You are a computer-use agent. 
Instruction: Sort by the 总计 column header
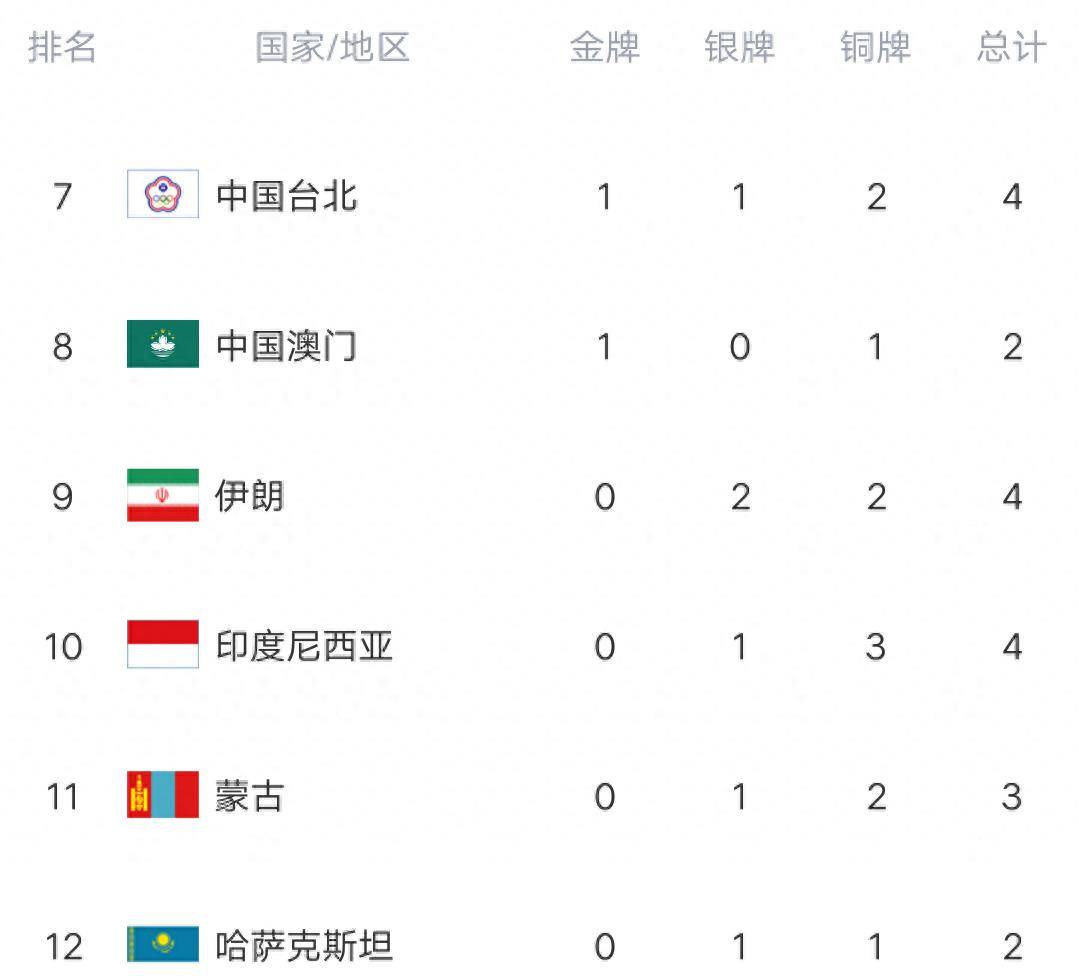pos(1012,47)
